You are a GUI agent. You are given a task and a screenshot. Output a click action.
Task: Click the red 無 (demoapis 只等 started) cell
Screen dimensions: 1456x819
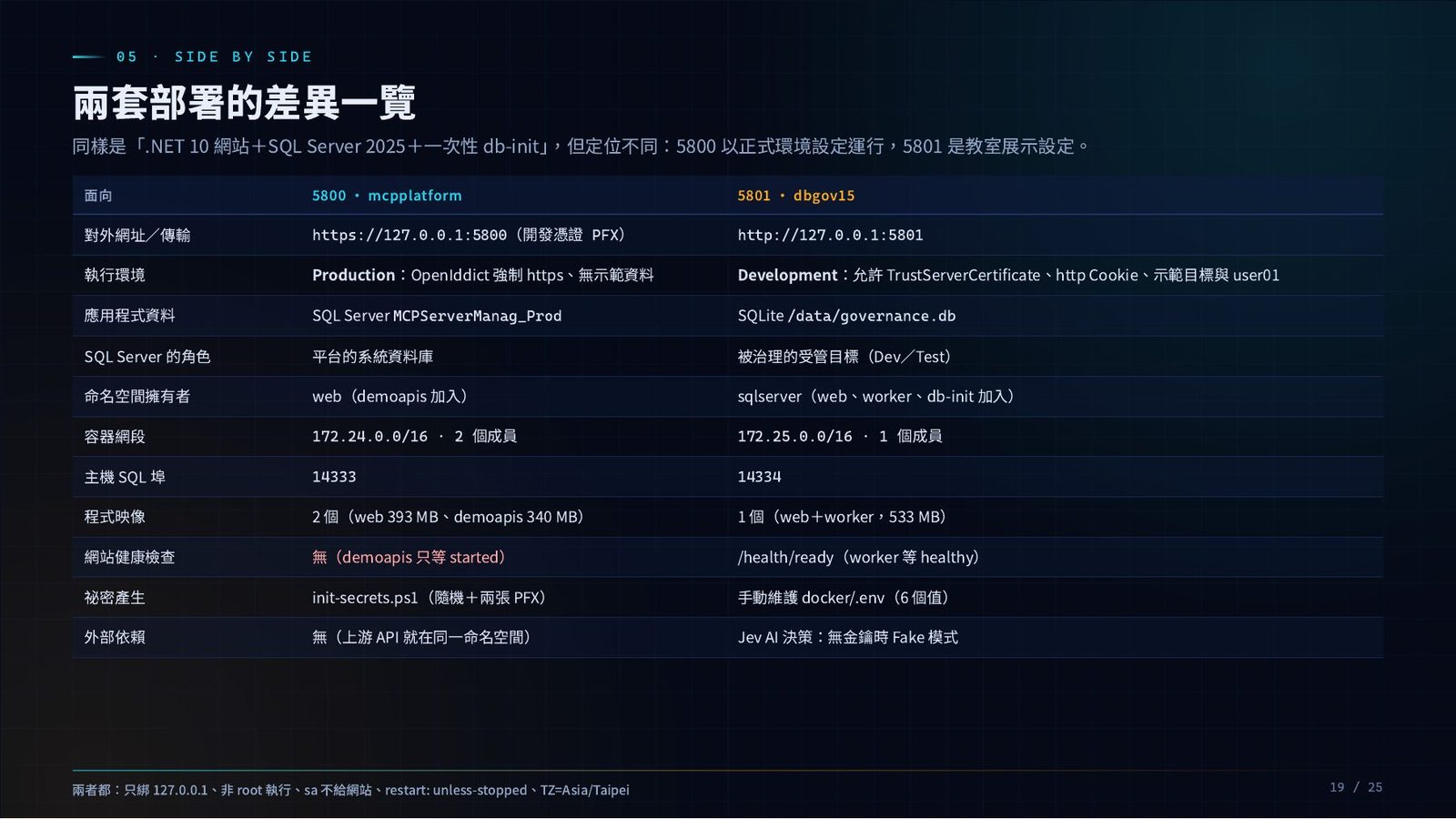click(x=410, y=557)
